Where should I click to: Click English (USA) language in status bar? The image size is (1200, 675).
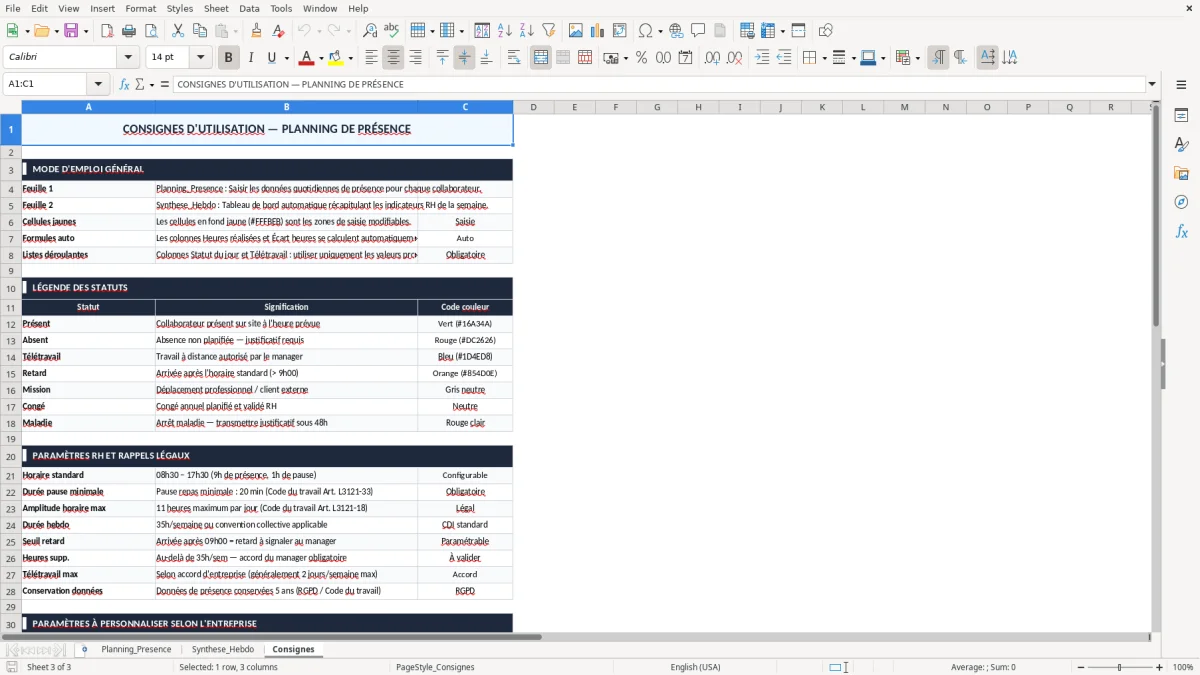click(695, 667)
